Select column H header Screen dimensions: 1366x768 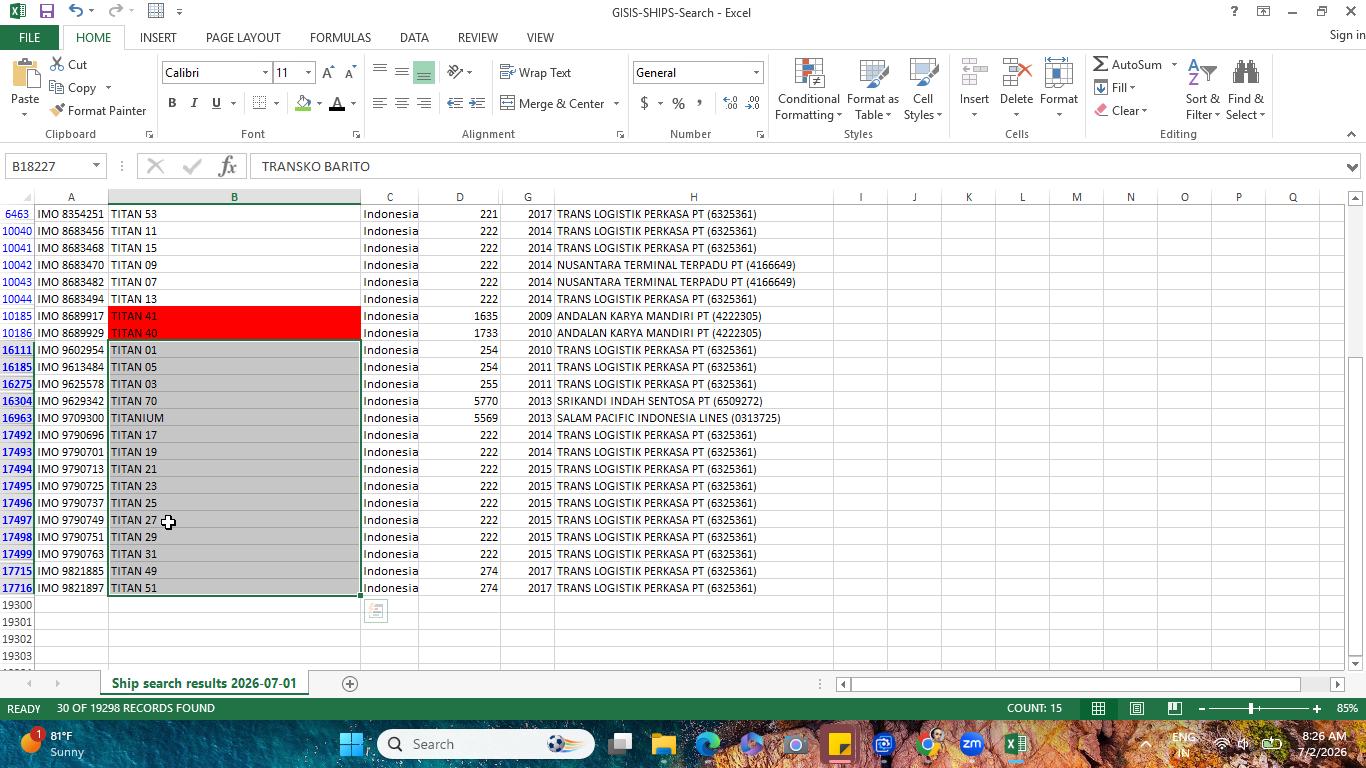coord(693,197)
